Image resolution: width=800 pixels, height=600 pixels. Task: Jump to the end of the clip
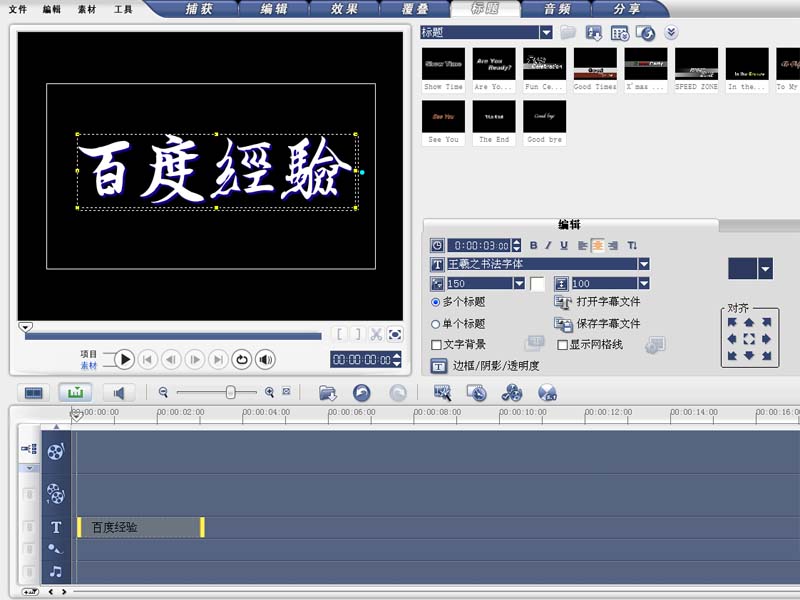click(218, 360)
